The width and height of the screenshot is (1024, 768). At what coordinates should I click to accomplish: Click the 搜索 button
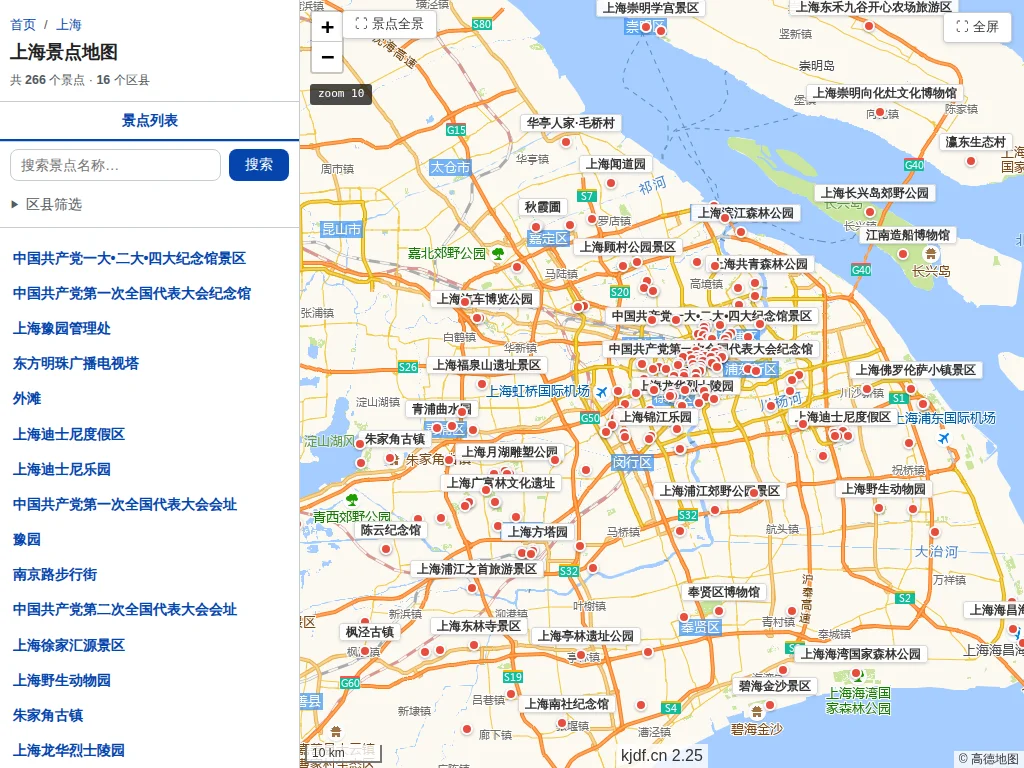pos(259,165)
